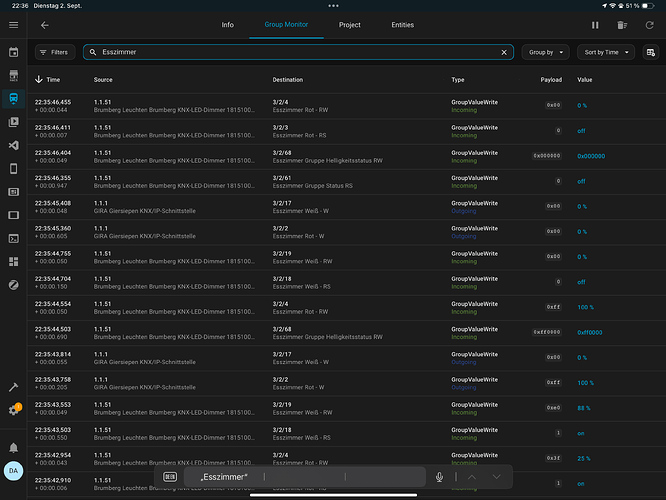Select the telegram row at 22:35:45,360
The image size is (666, 500).
(346, 232)
